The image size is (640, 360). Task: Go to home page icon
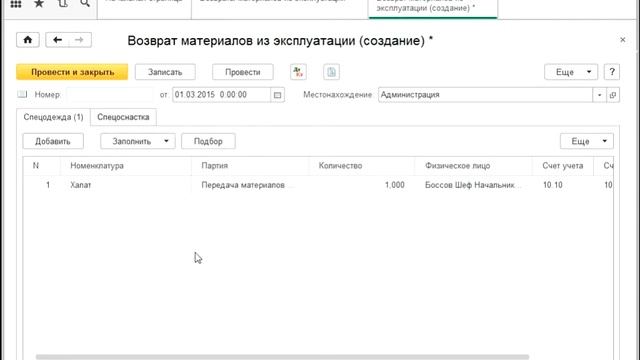28,40
